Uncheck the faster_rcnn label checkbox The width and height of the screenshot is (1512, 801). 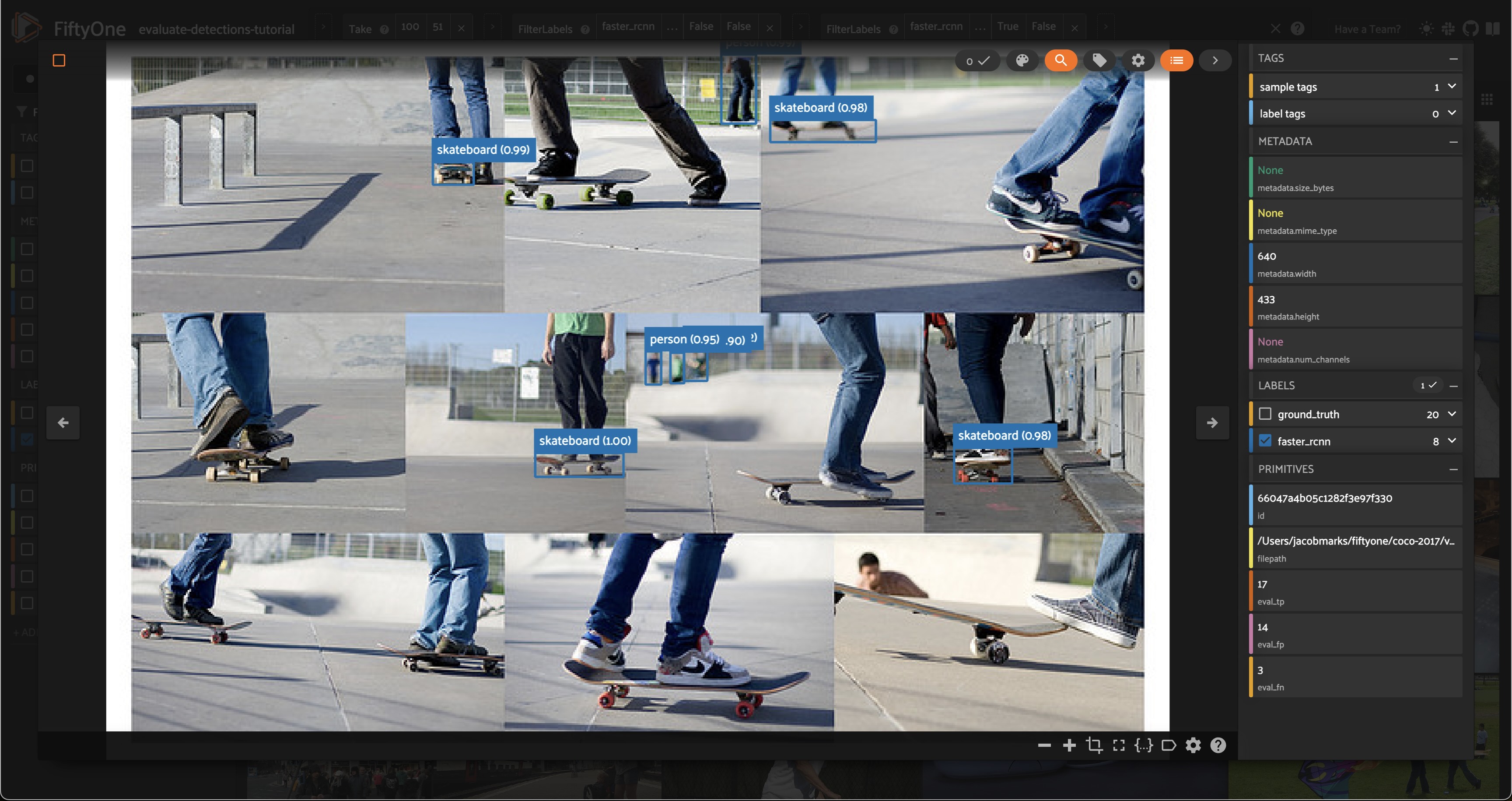point(1265,441)
